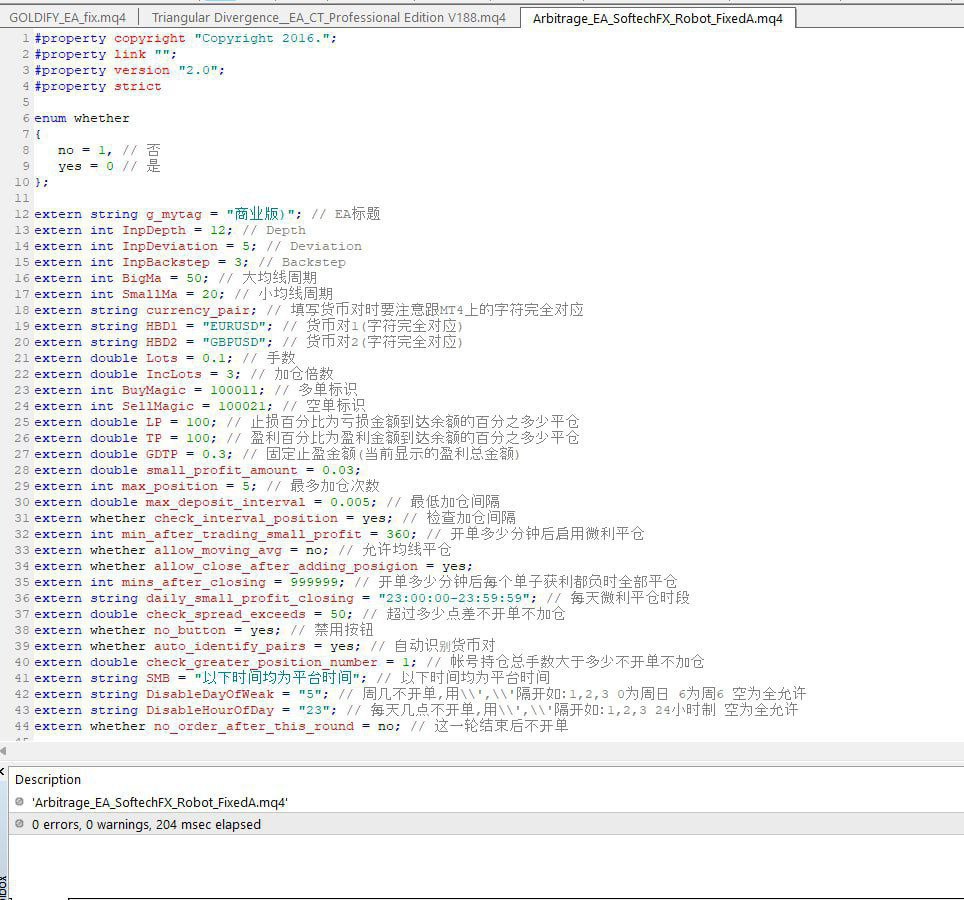The height and width of the screenshot is (900, 964).
Task: Select the compiled file name row in output
Action: (160, 802)
